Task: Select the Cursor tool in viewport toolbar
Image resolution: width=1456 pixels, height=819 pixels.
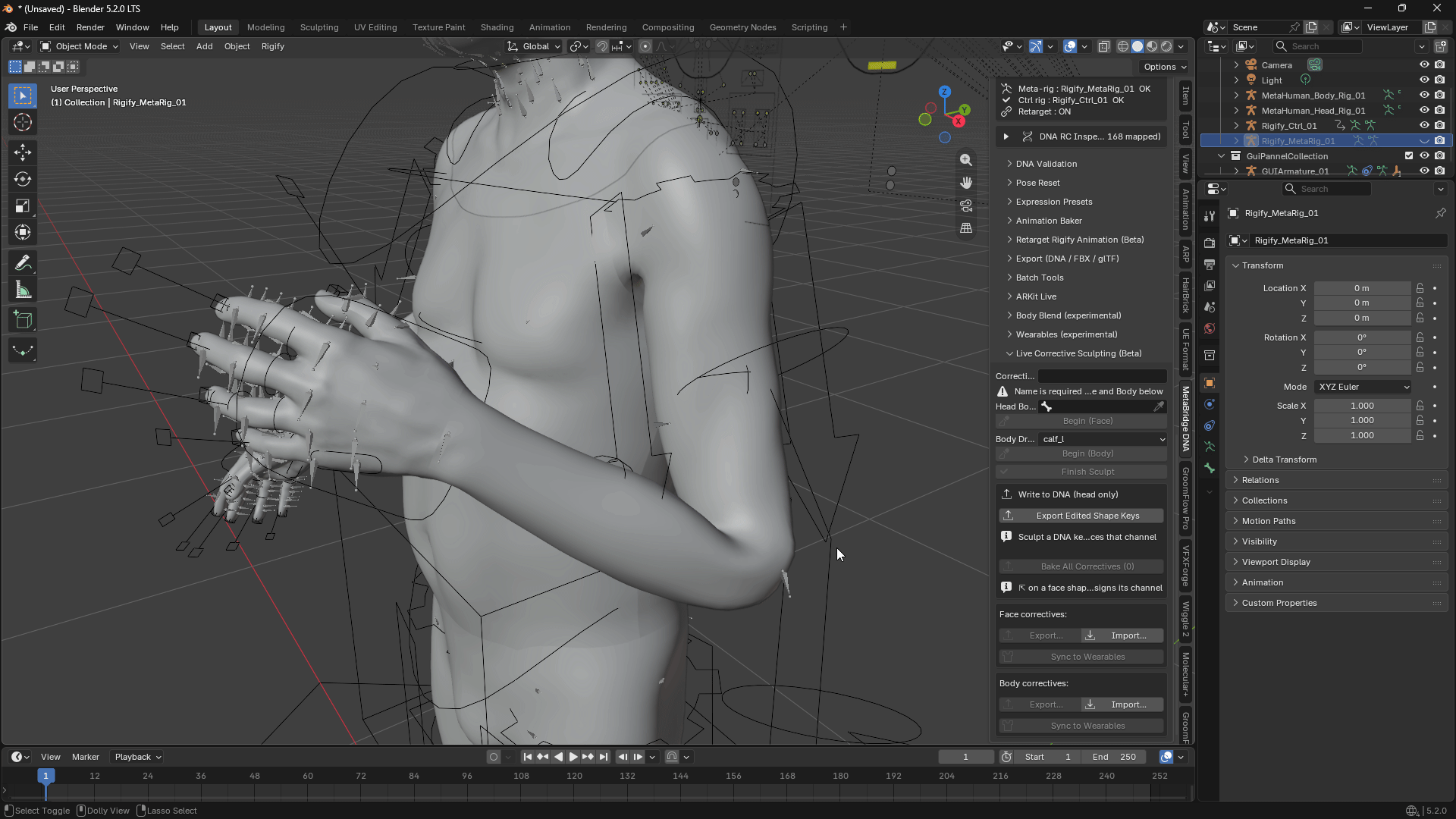Action: 23,123
